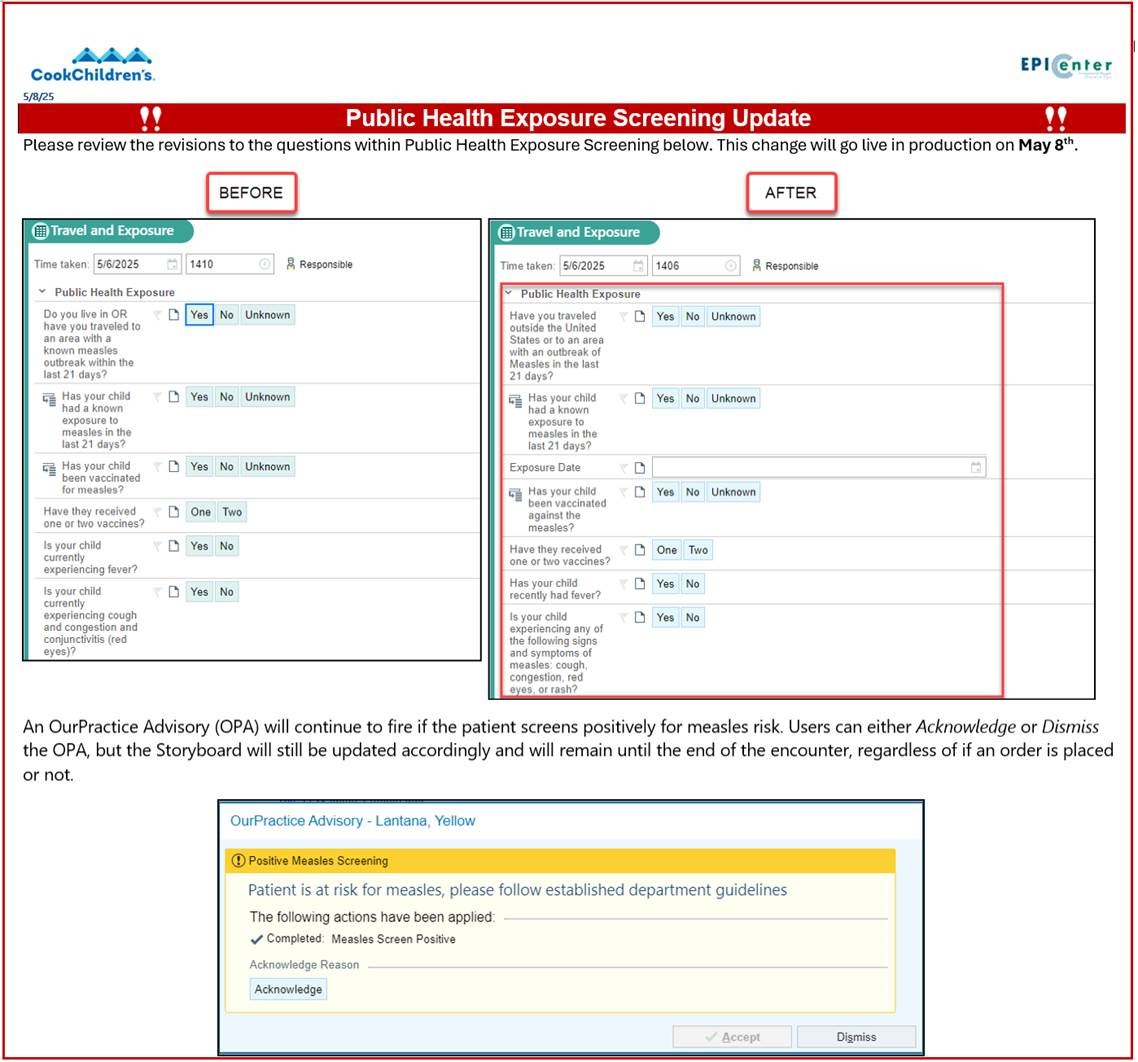Click Travel and Exposure grid icon in AFTER panel
This screenshot has width=1138, height=1062.
click(x=507, y=233)
